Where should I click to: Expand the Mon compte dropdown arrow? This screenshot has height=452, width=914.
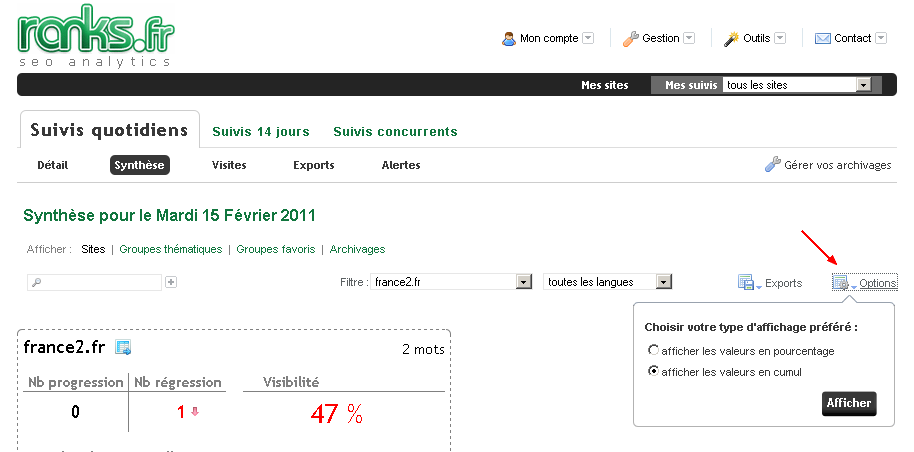point(588,38)
